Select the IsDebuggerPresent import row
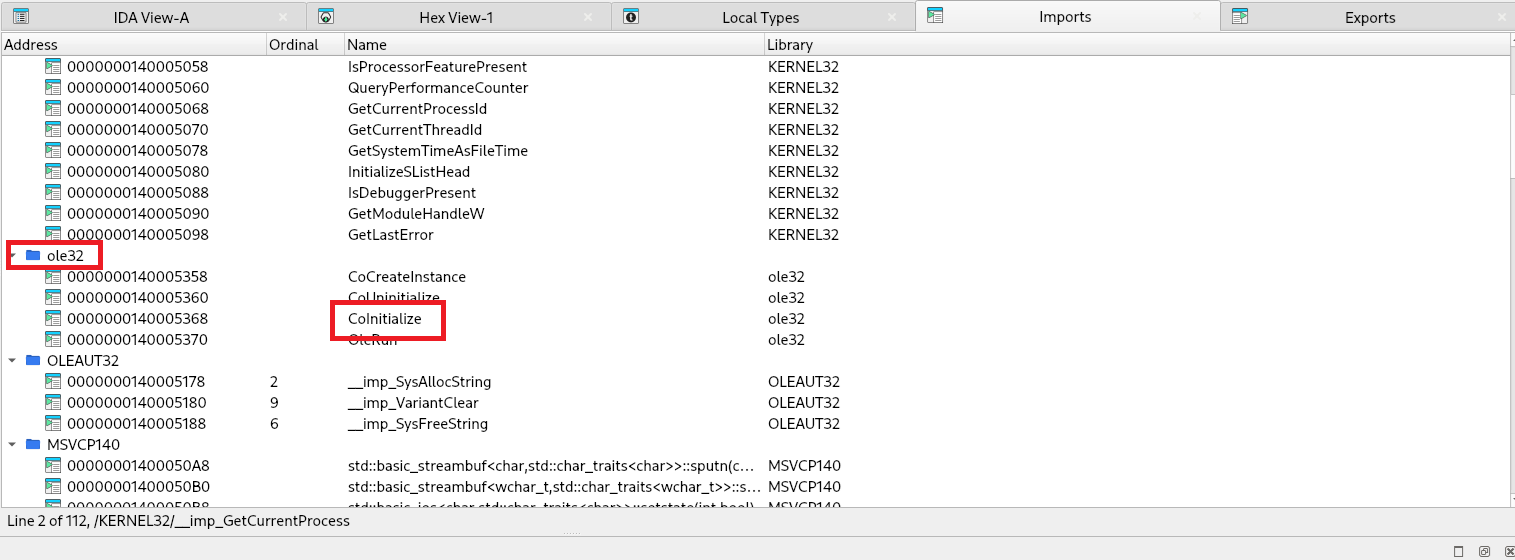The width and height of the screenshot is (1515, 560). click(411, 193)
